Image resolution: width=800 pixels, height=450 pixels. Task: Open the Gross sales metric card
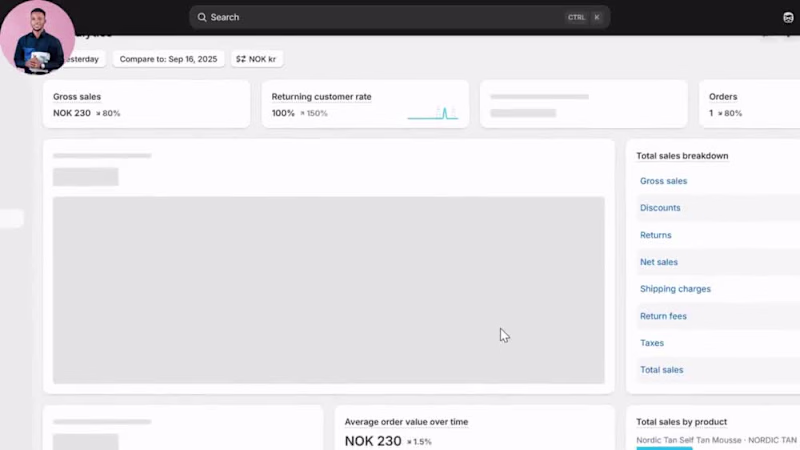point(146,104)
